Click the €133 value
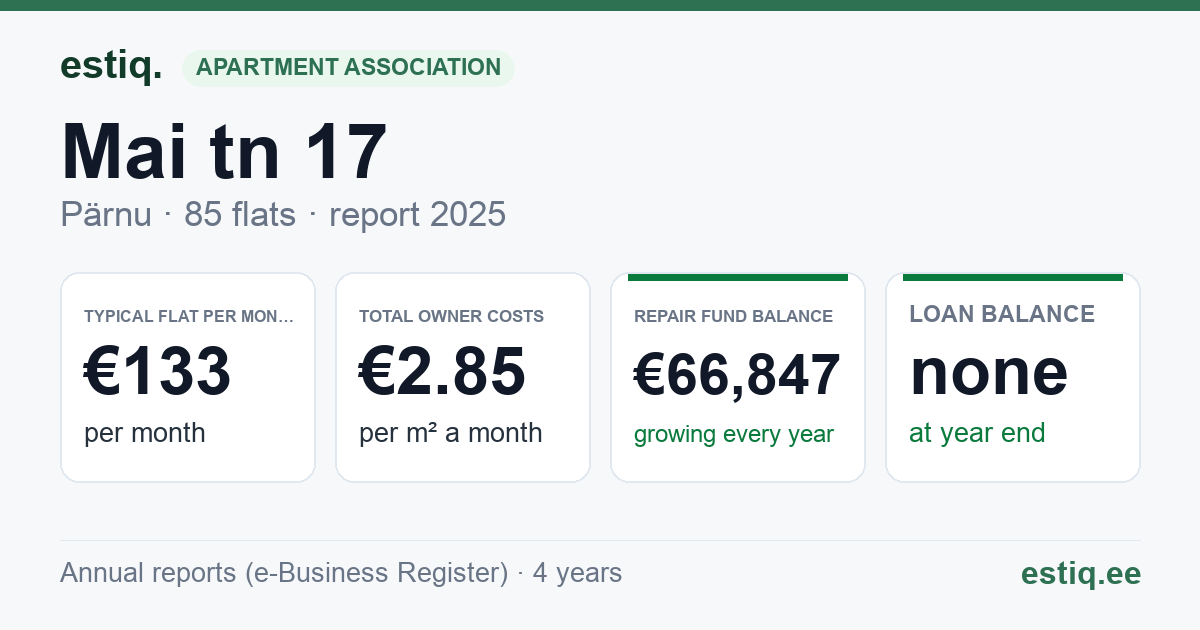This screenshot has height=630, width=1200. click(158, 371)
